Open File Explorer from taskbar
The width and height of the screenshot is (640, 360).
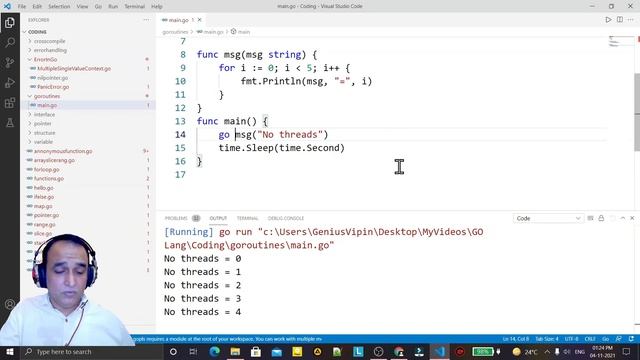point(235,351)
